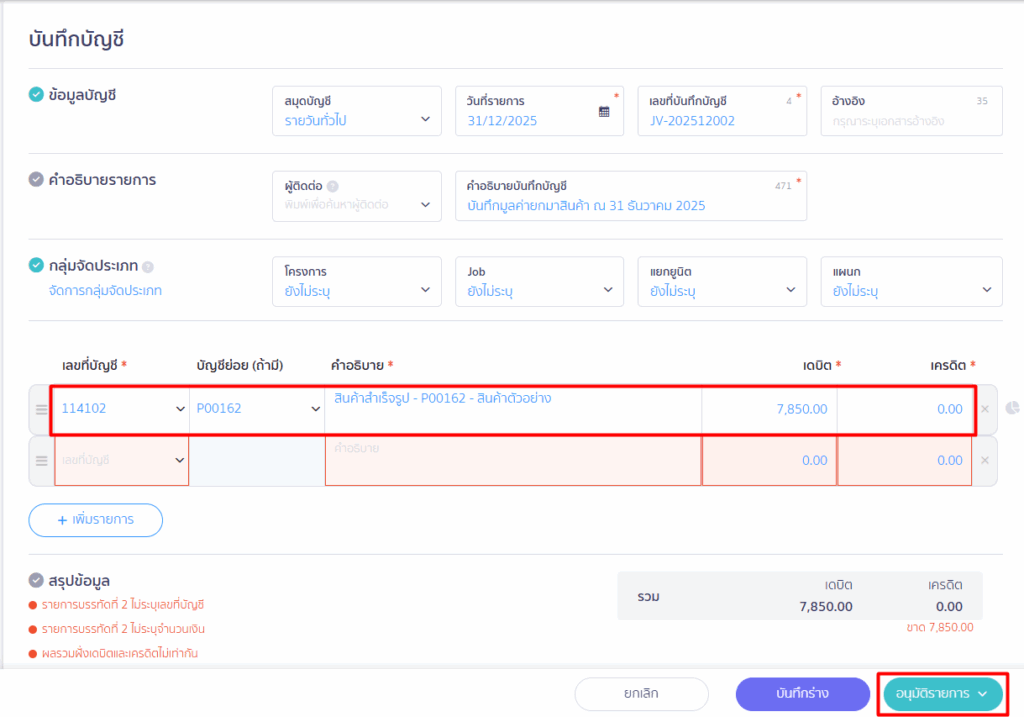Click the คำอธิบายรายการ section check mark
Viewport: 1024px width, 717px height.
36,181
